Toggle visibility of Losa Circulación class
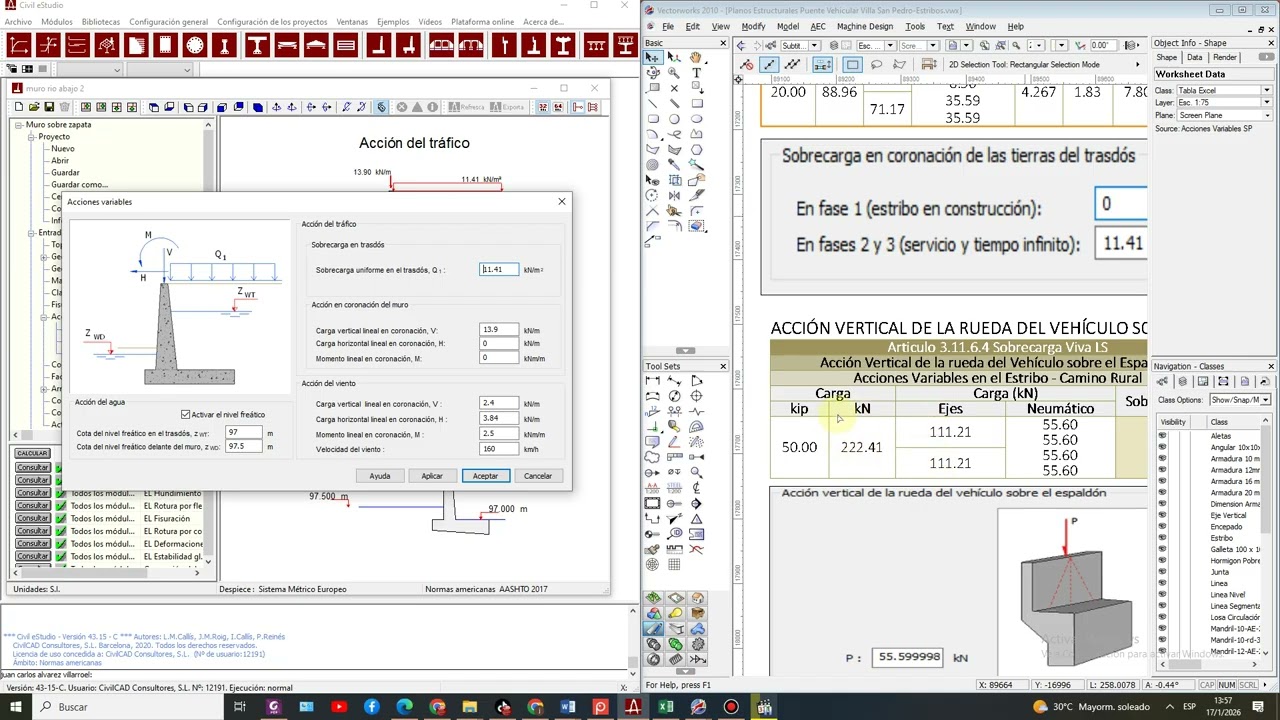 pos(1162,617)
